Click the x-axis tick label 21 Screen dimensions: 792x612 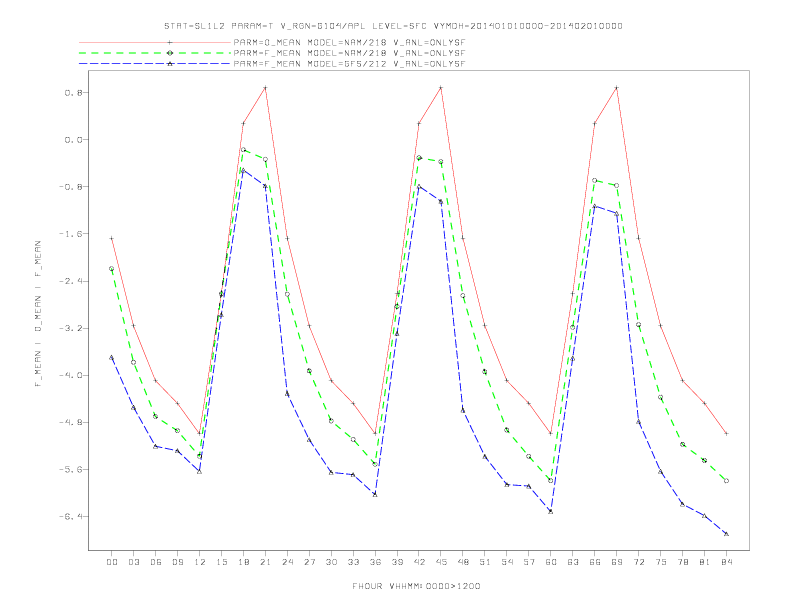pyautogui.click(x=265, y=562)
